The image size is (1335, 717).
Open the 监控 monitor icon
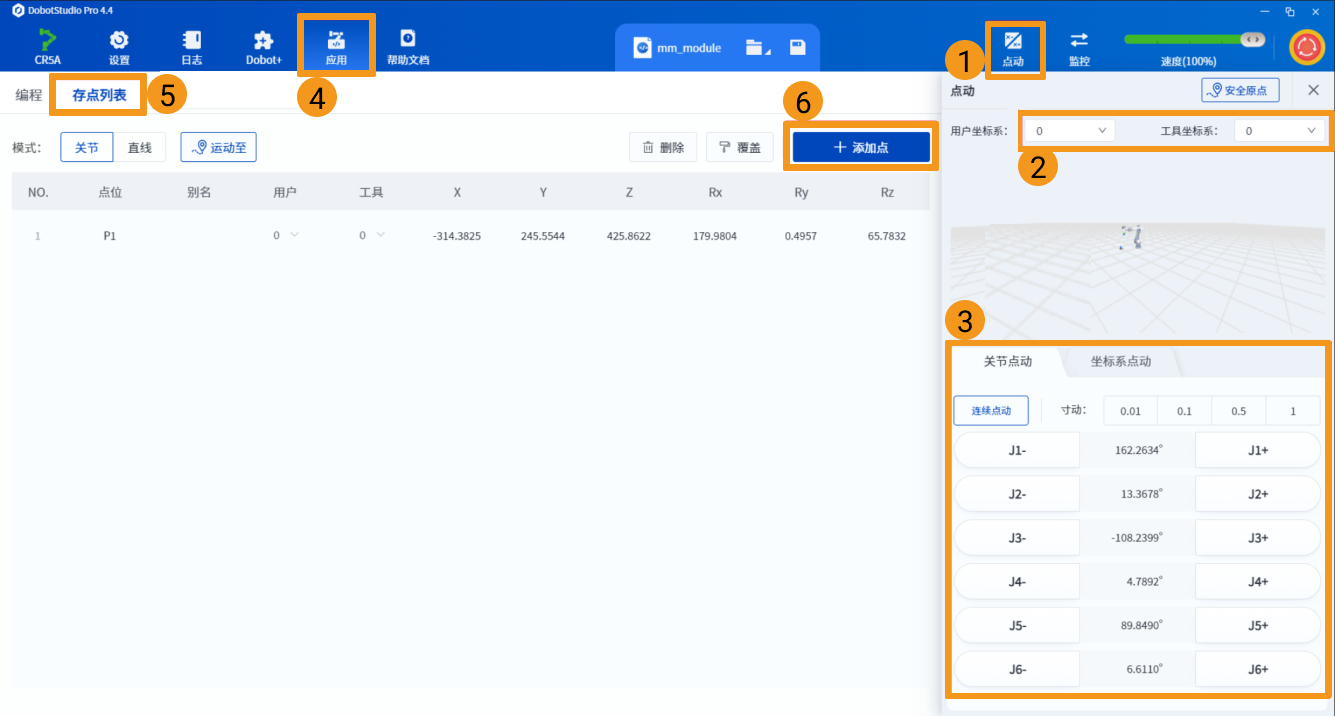[1079, 47]
